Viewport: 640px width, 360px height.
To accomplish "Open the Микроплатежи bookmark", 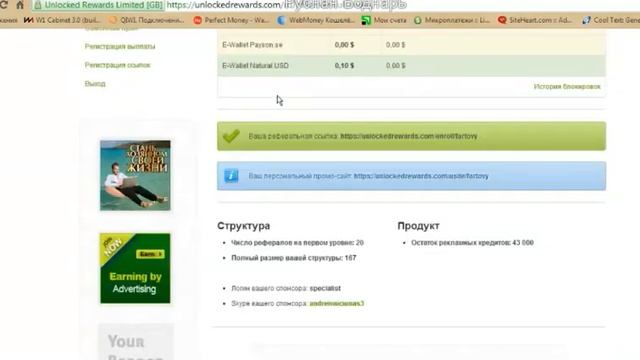I will coord(452,20).
